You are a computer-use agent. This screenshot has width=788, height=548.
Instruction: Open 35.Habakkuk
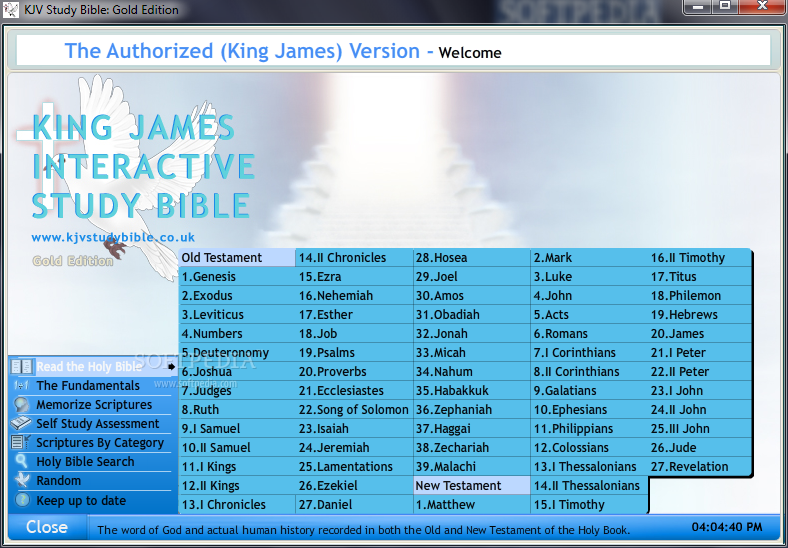pyautogui.click(x=471, y=391)
